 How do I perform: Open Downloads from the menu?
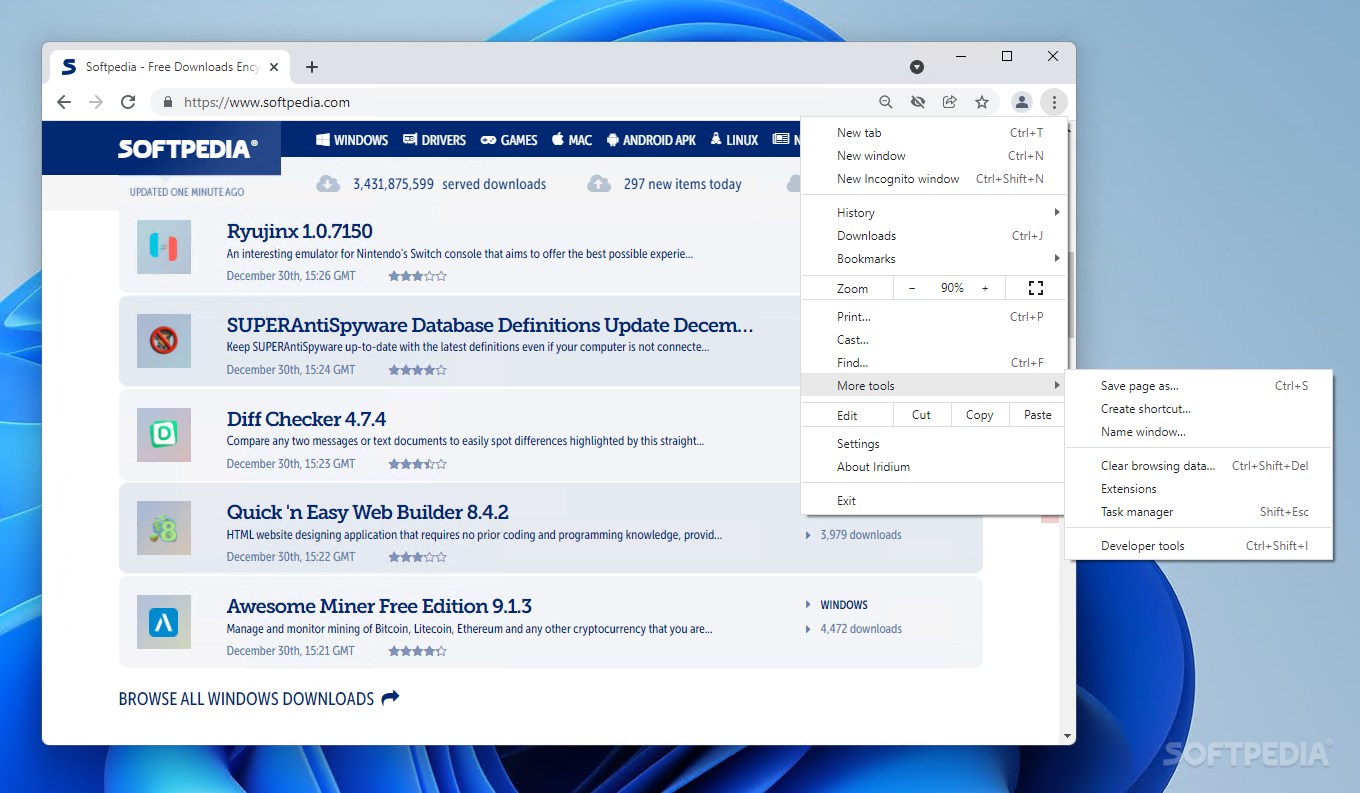tap(933, 236)
